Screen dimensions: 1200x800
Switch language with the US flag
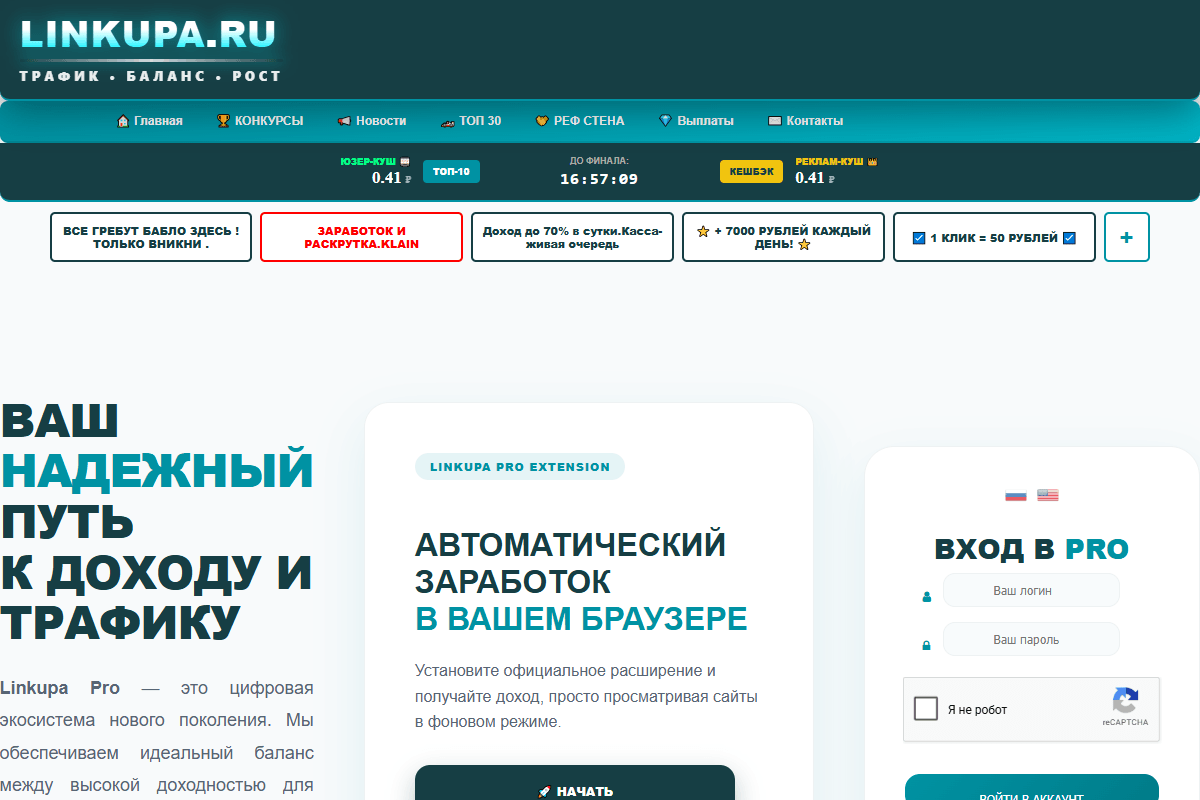(1048, 495)
